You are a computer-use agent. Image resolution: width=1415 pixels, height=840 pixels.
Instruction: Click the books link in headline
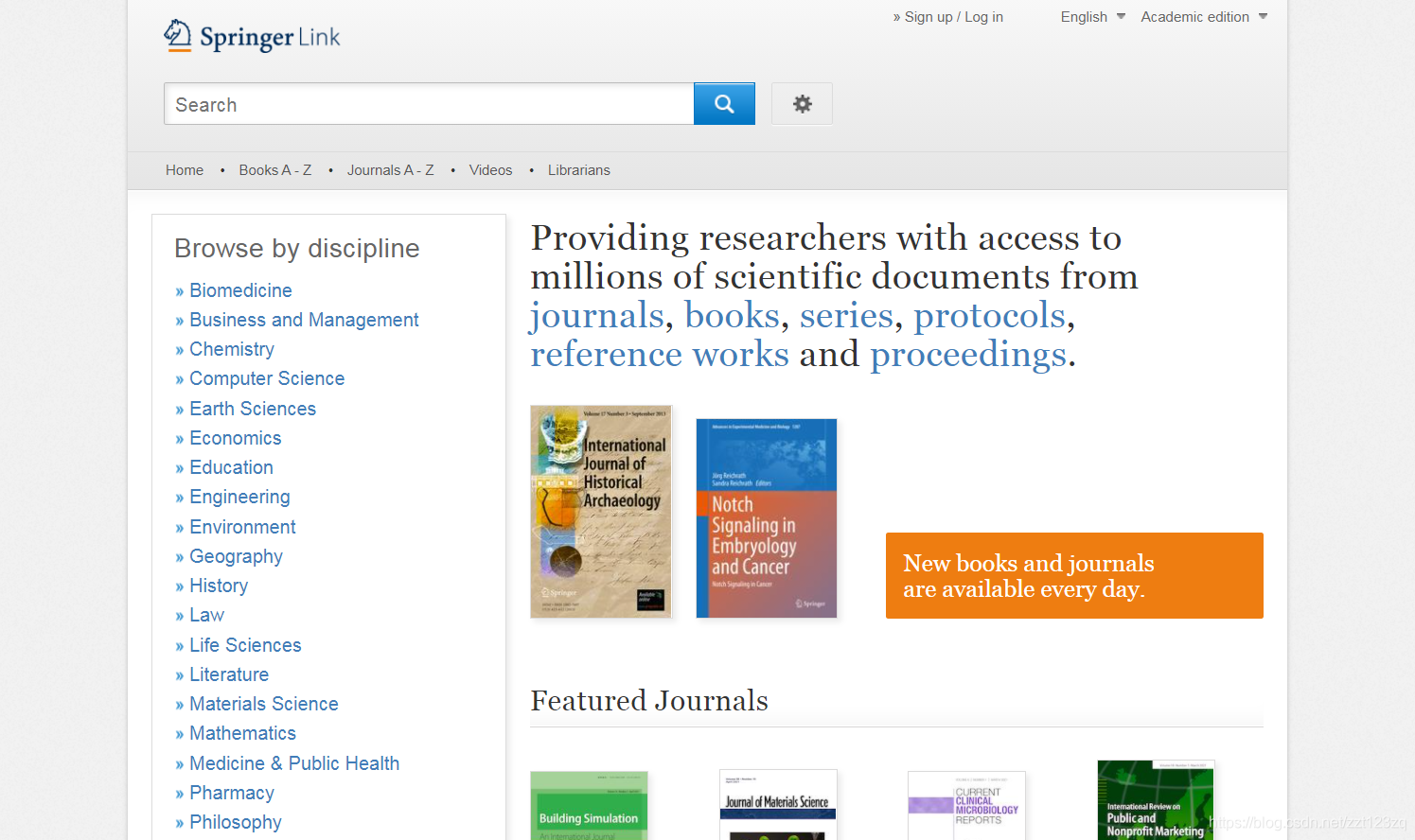click(x=732, y=316)
